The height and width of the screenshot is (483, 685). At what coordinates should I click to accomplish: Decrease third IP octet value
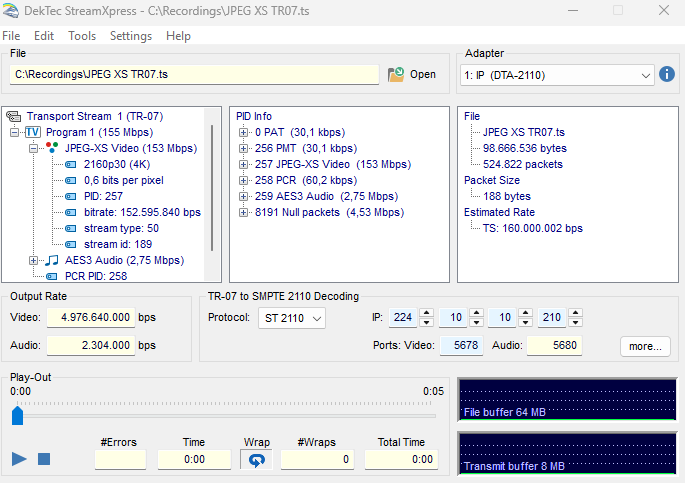pos(526,323)
